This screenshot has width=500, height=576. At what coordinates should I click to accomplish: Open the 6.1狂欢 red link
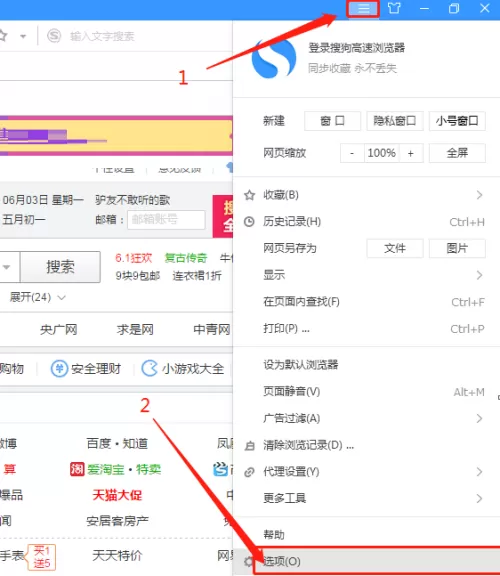tap(133, 258)
